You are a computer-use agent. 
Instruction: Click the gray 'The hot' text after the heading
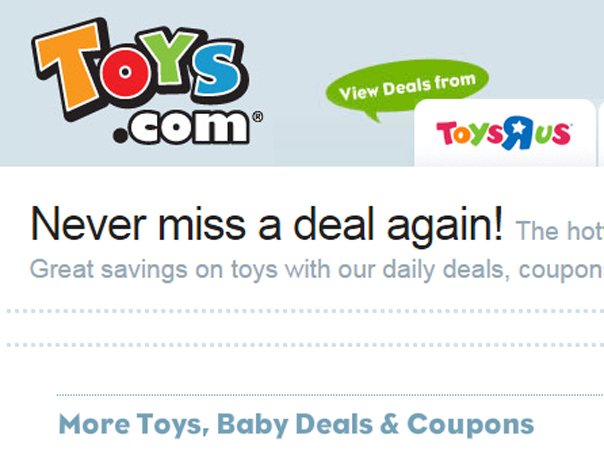point(559,231)
